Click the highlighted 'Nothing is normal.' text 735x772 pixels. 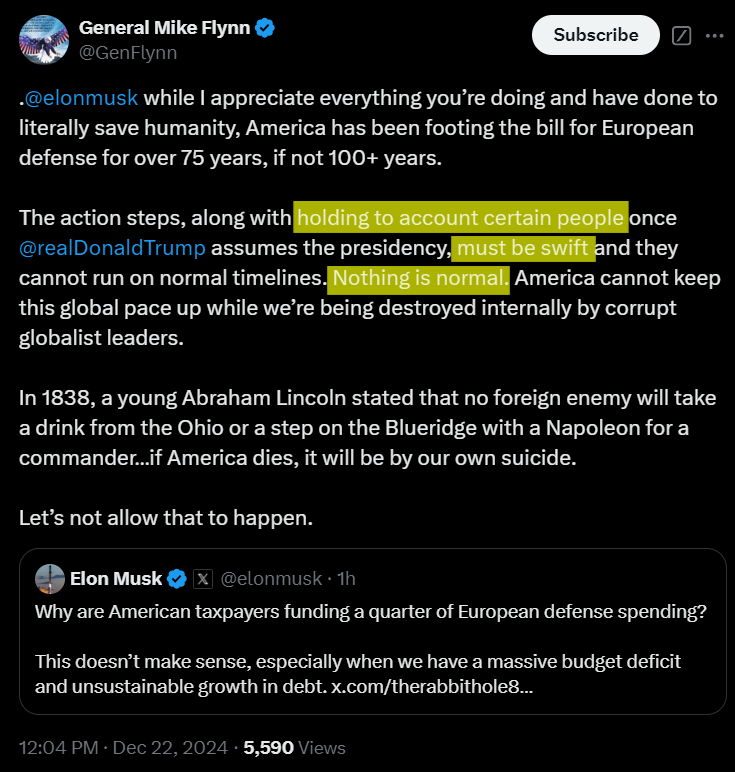[420, 277]
